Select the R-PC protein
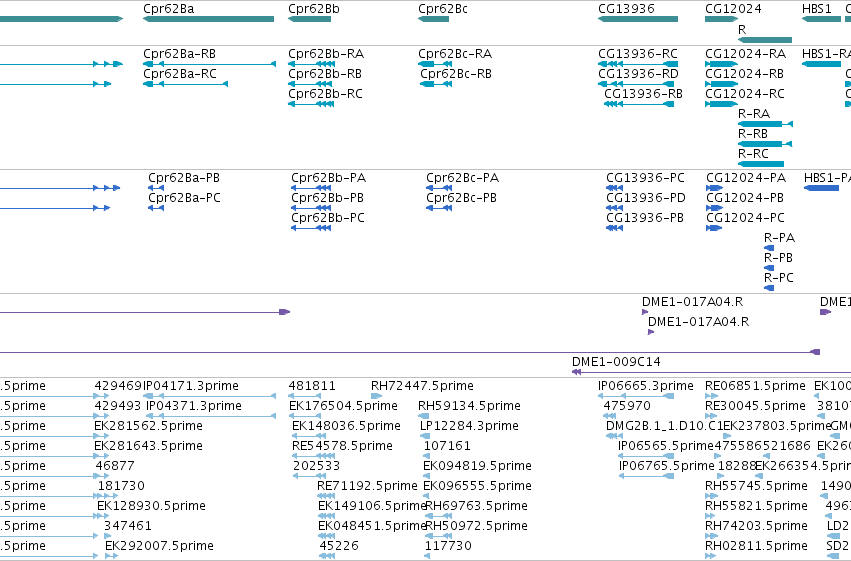This screenshot has height=561, width=851. coord(769,288)
